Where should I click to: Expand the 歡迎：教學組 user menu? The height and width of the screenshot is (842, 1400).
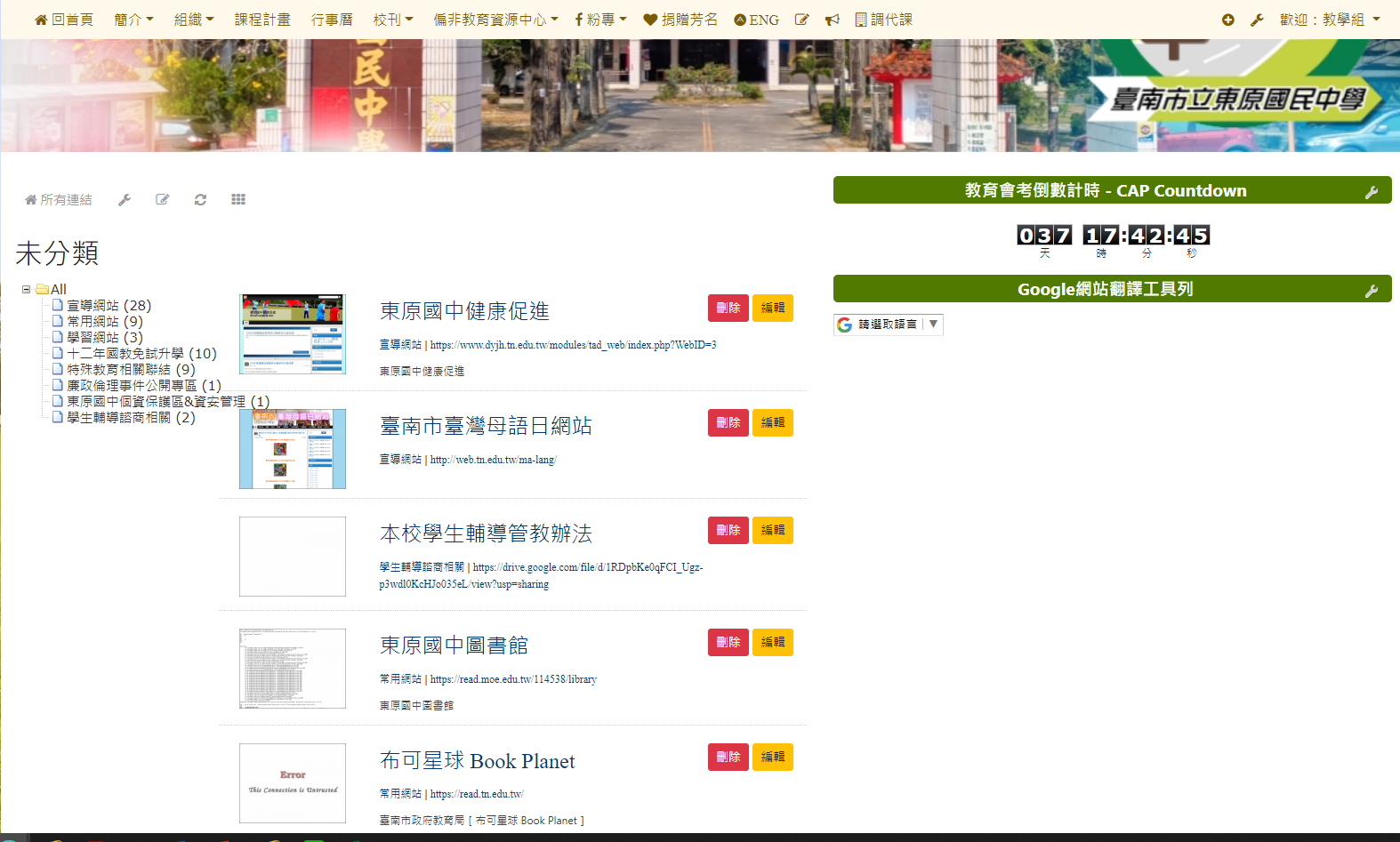click(1330, 20)
